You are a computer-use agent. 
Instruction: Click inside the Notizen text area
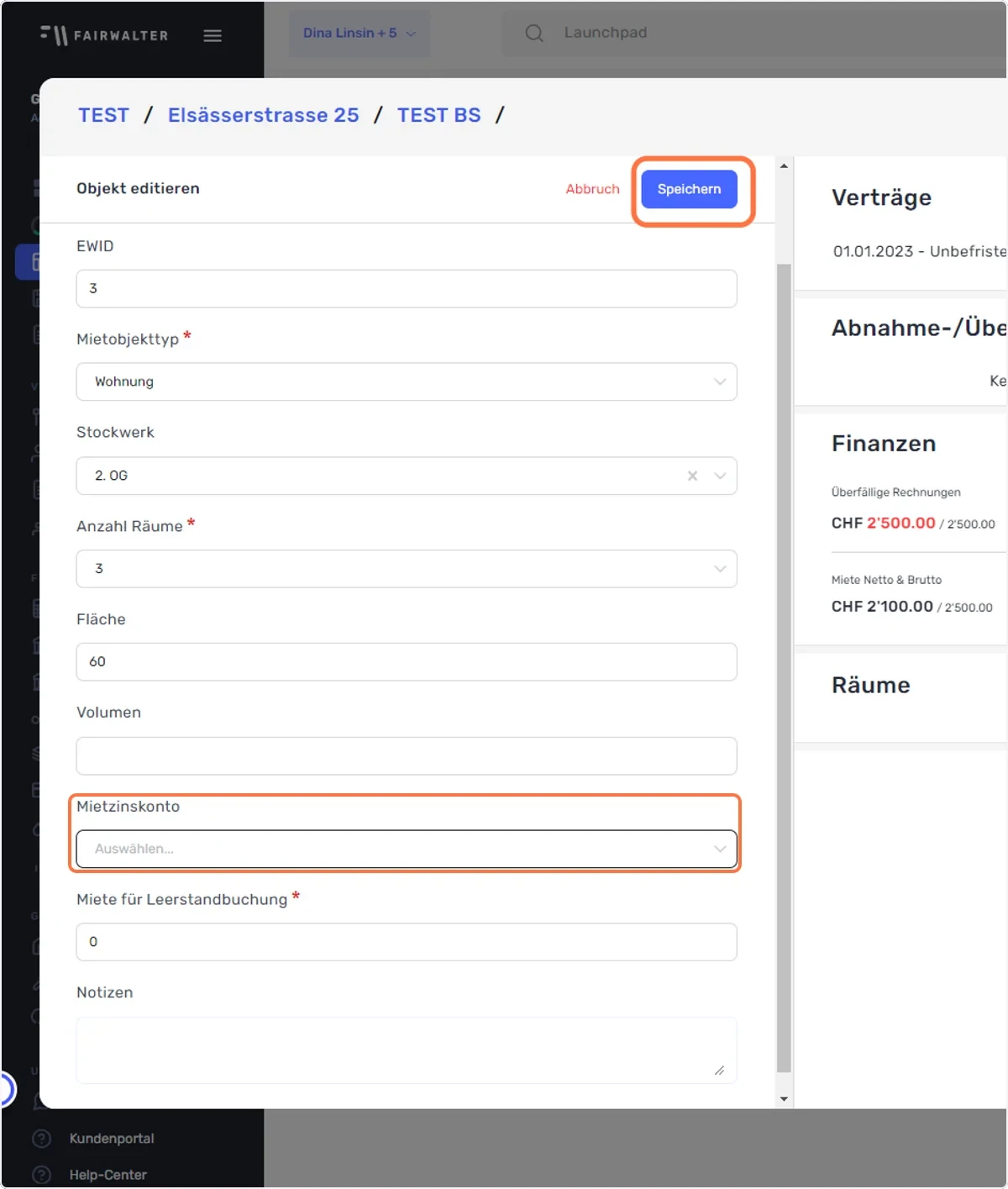click(407, 1050)
